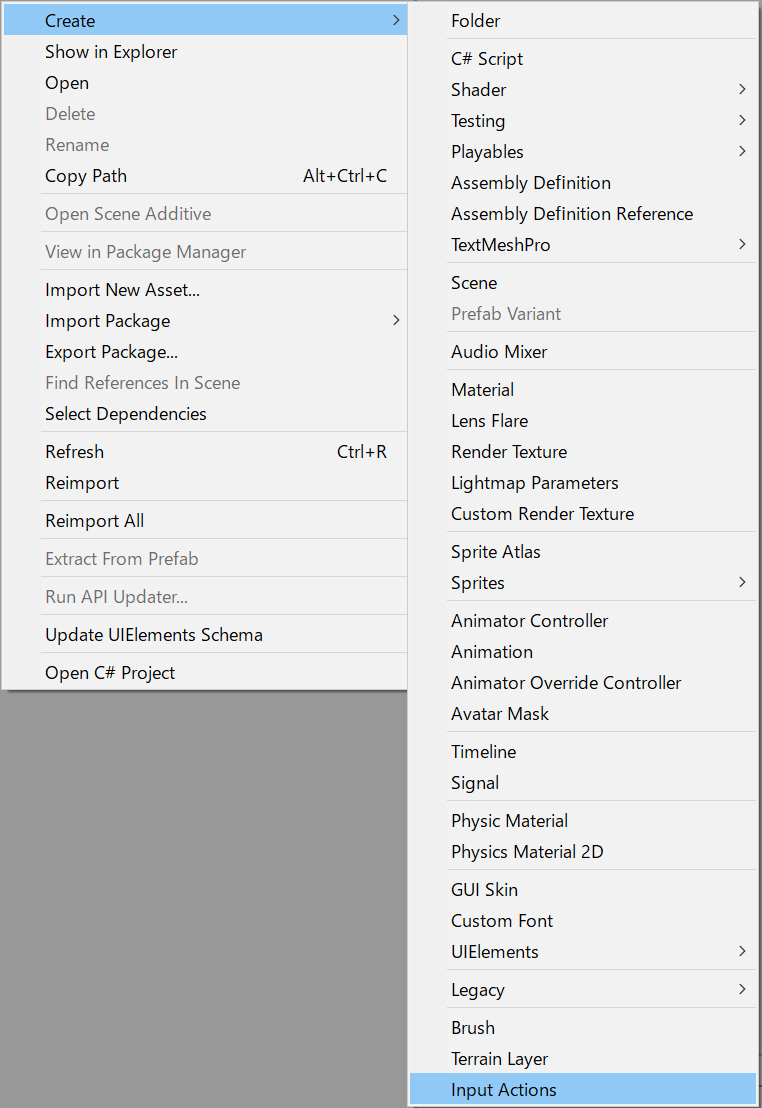The width and height of the screenshot is (762, 1108).
Task: Click Refresh in the context menu
Action: pos(206,452)
